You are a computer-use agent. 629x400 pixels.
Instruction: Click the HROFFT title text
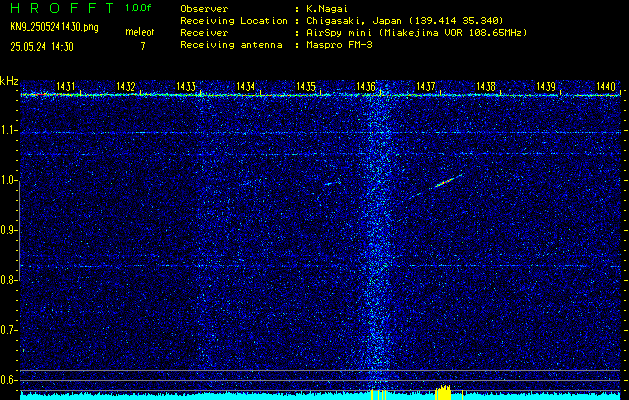click(61, 8)
